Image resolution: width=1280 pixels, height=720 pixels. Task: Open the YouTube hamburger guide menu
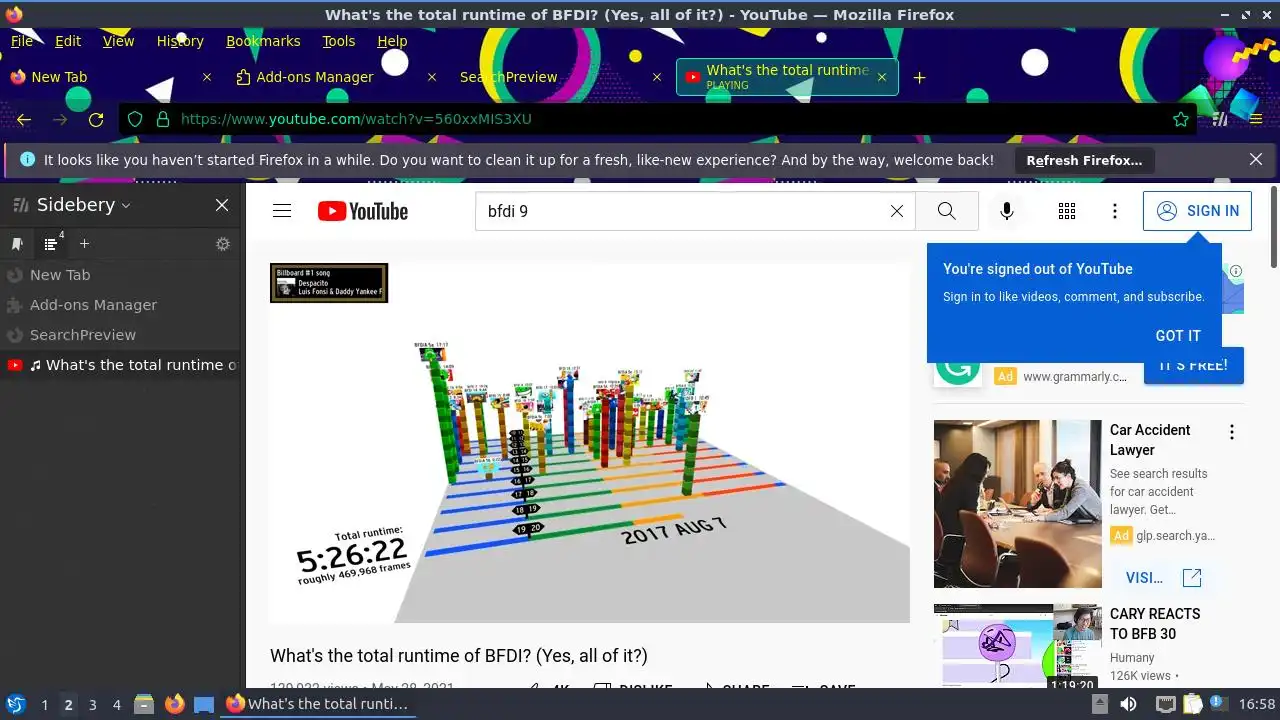coord(282,211)
